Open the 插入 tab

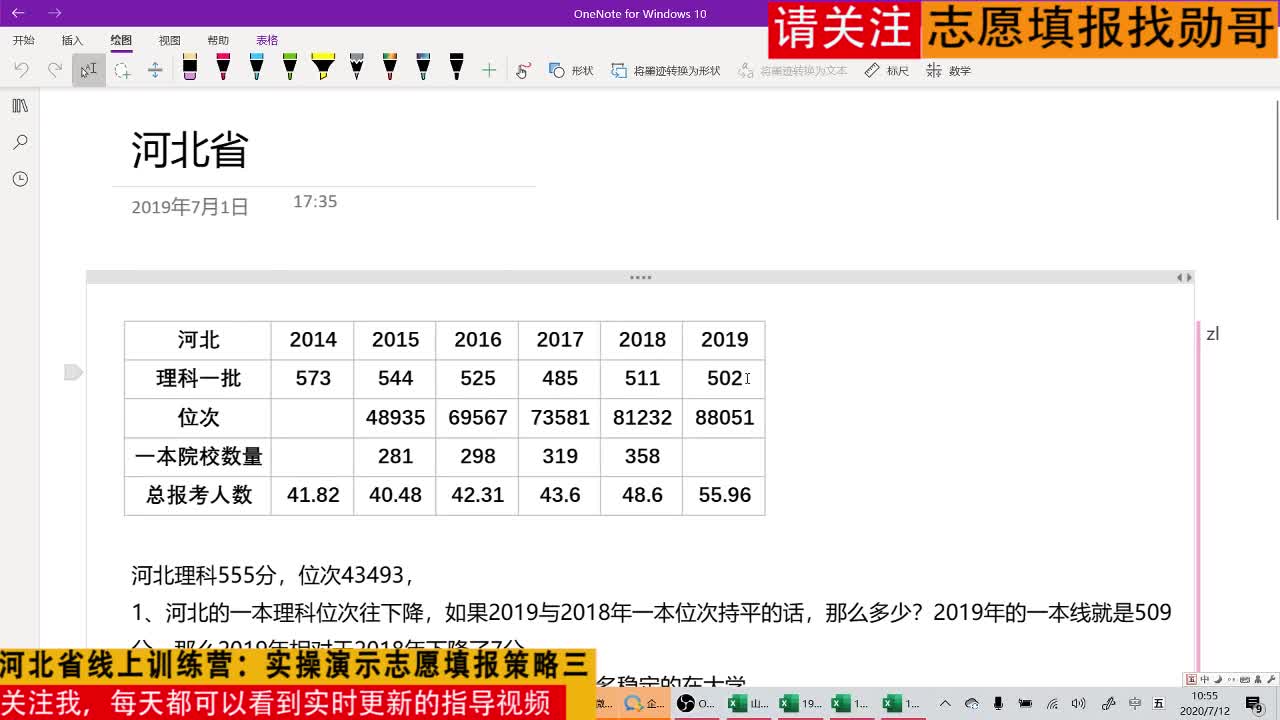coord(72,40)
